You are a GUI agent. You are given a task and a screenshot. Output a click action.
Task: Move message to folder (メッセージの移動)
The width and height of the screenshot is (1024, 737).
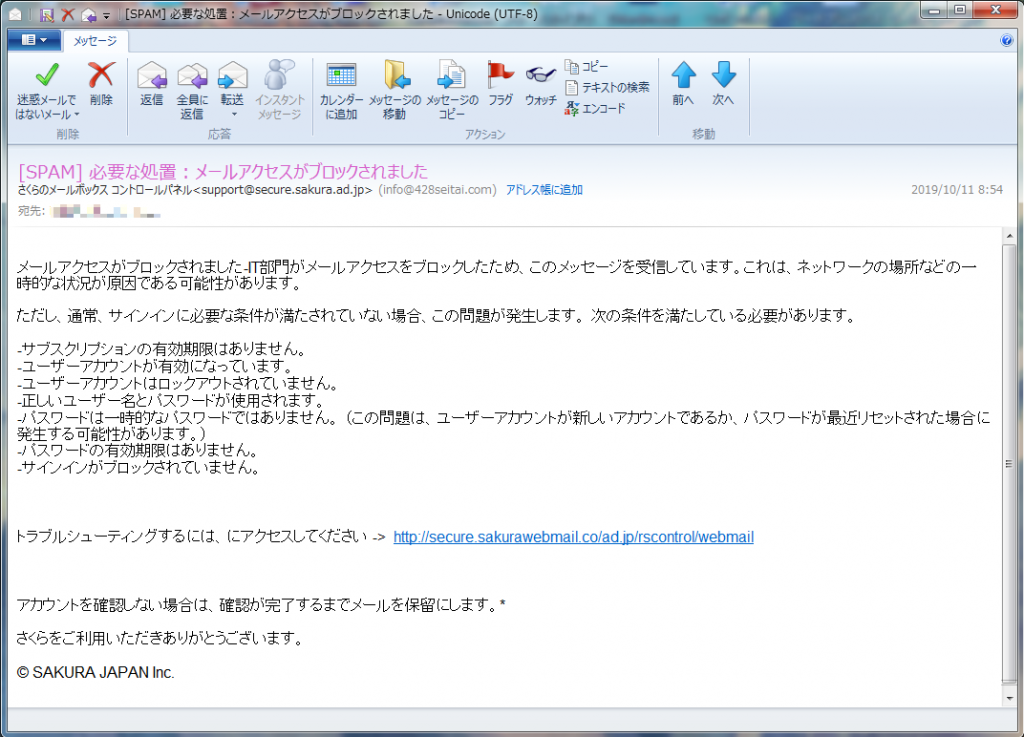(x=394, y=90)
